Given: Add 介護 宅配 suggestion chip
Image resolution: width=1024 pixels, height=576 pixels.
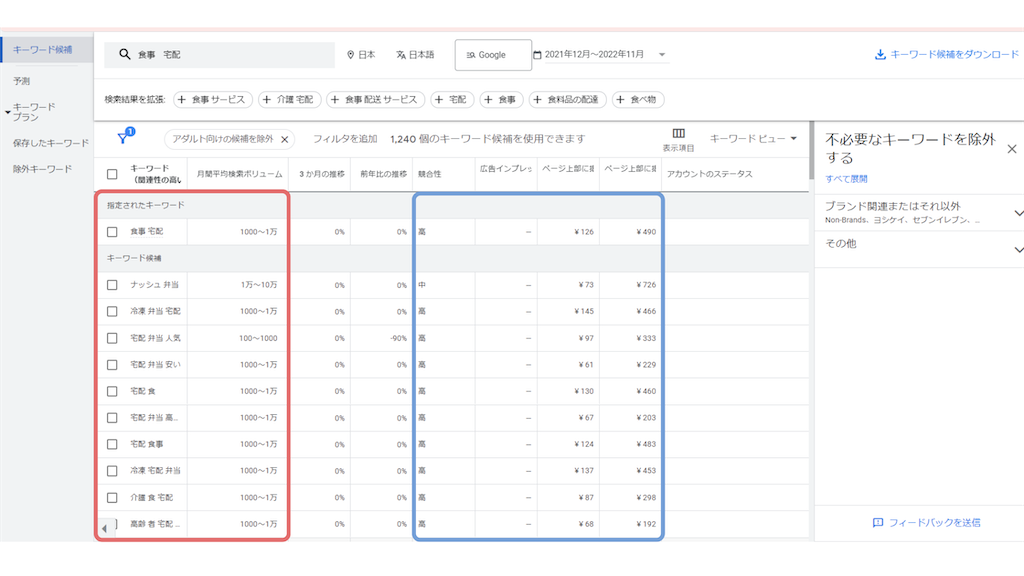Looking at the screenshot, I should click(289, 99).
